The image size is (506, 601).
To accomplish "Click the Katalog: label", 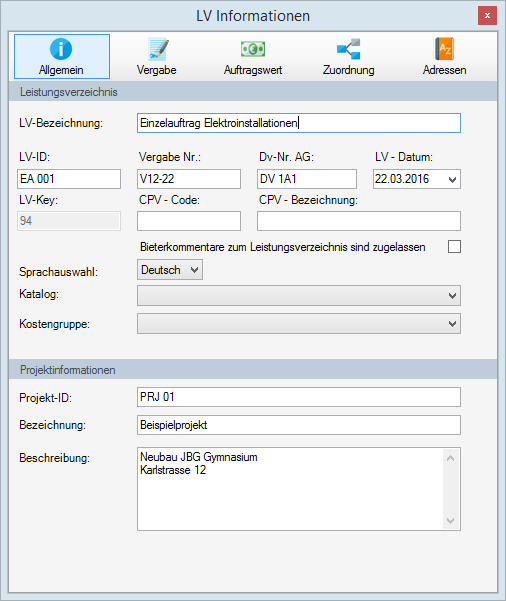I will point(39,294).
